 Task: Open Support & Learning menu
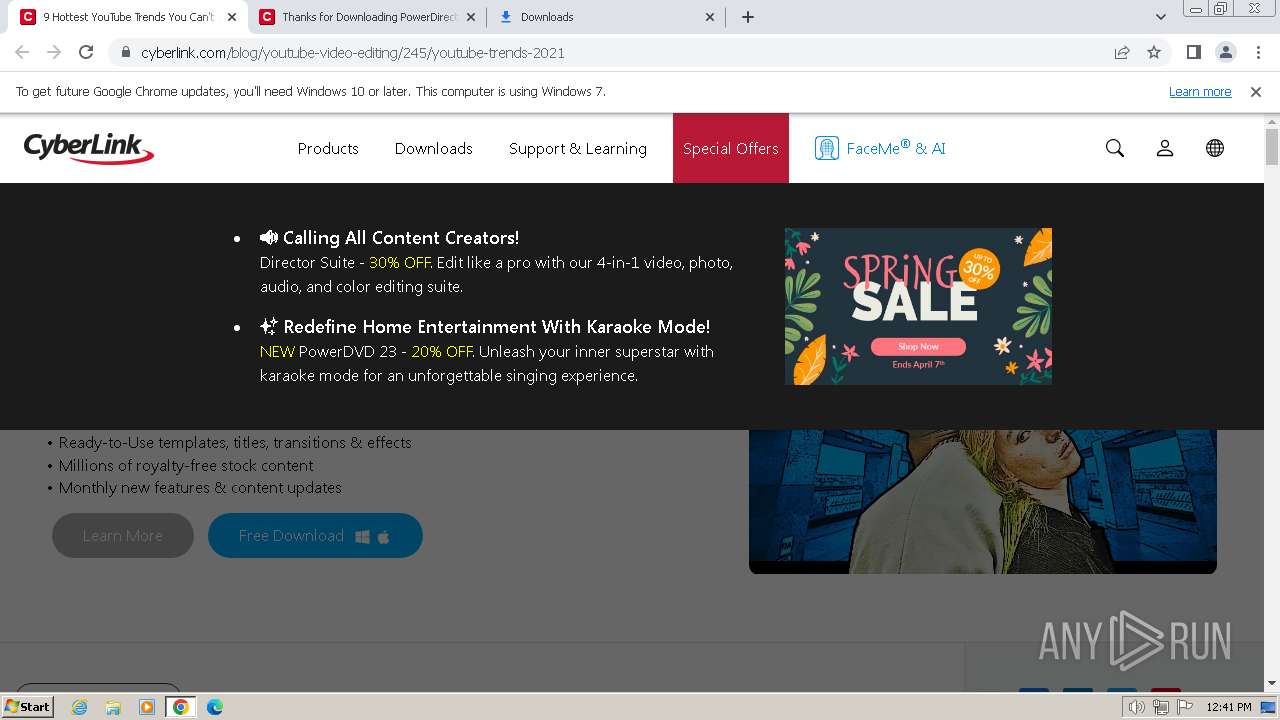coord(578,148)
